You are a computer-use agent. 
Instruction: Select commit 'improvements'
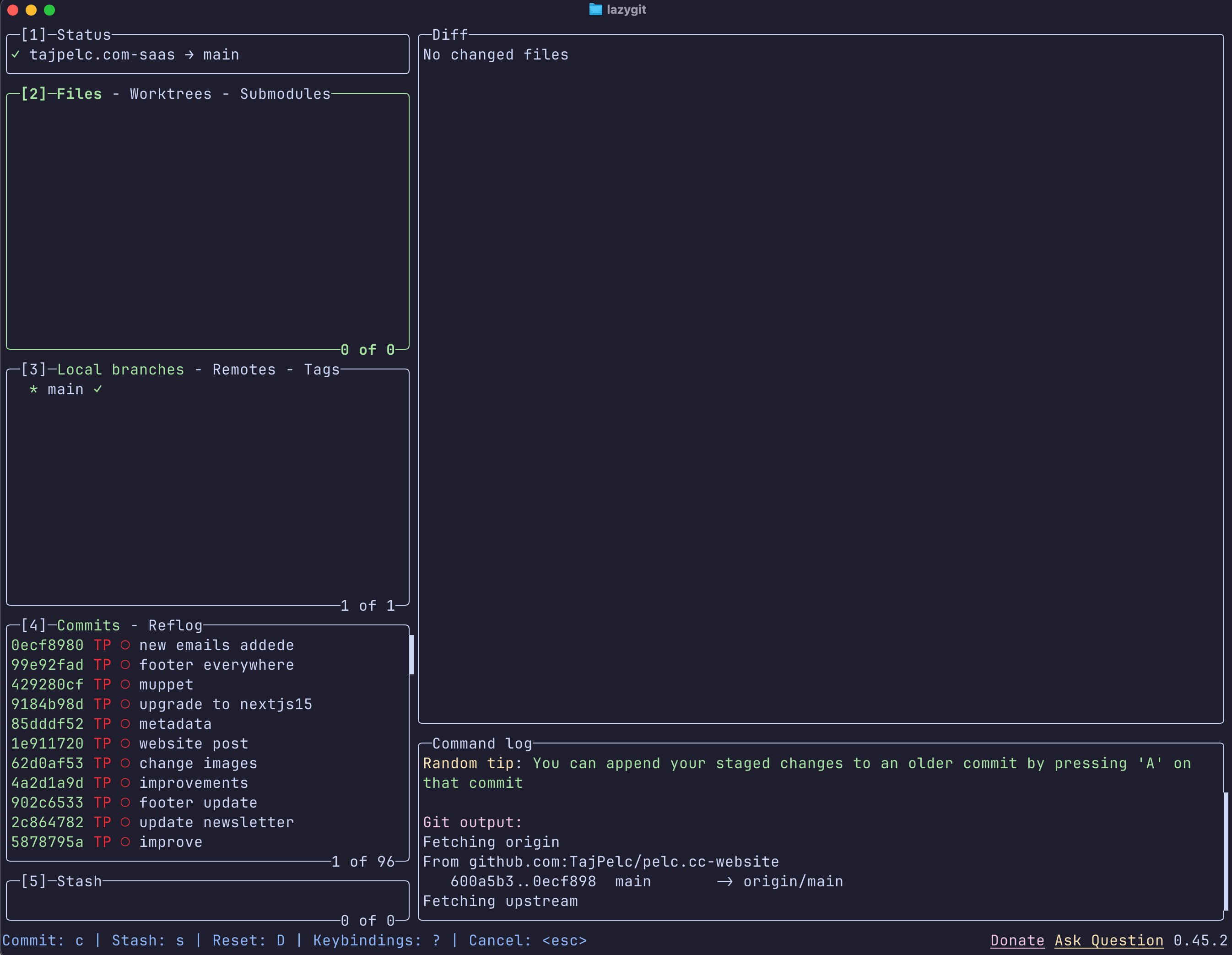pos(207,783)
